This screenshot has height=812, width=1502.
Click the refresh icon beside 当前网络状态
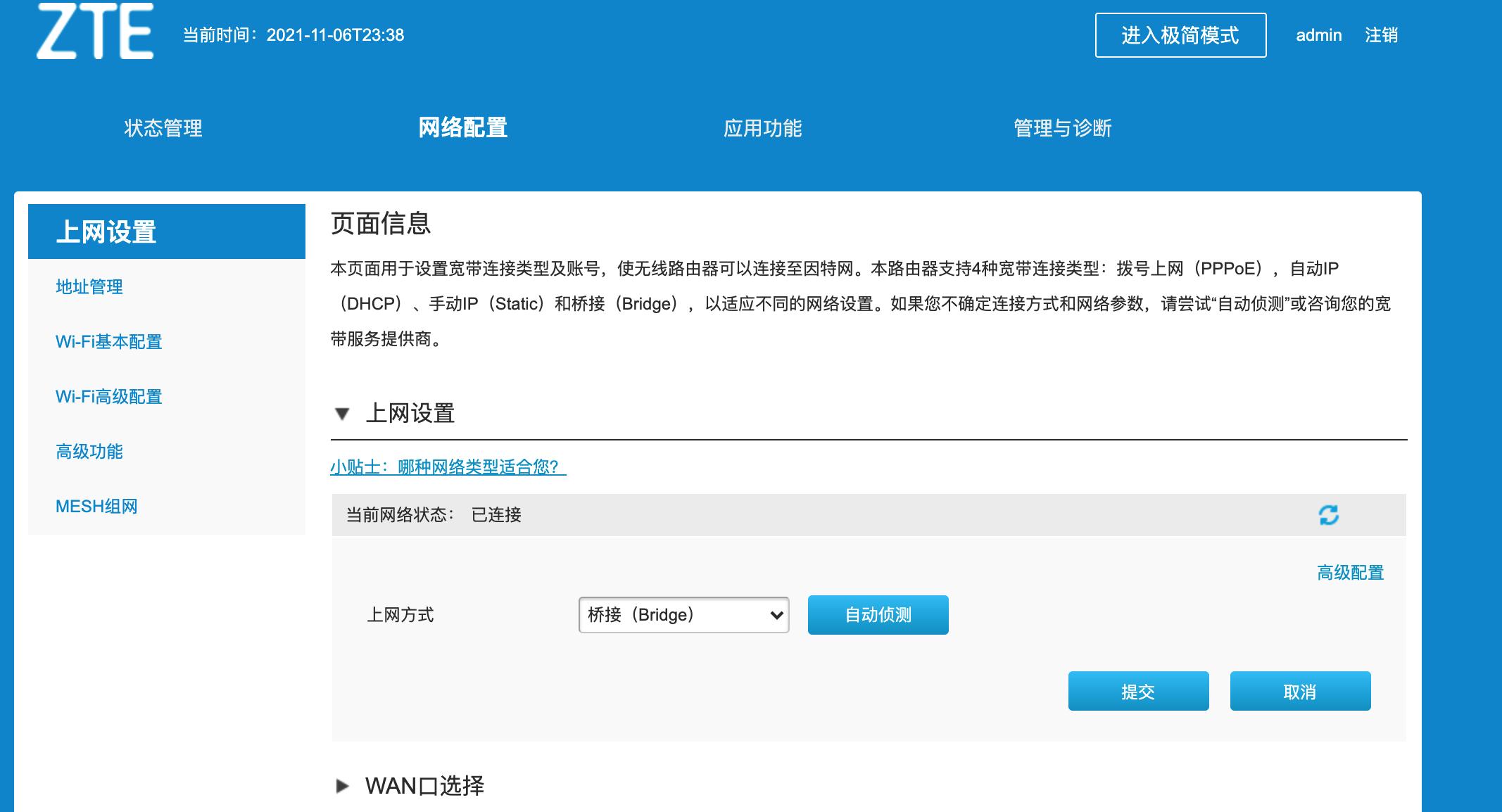pos(1327,515)
